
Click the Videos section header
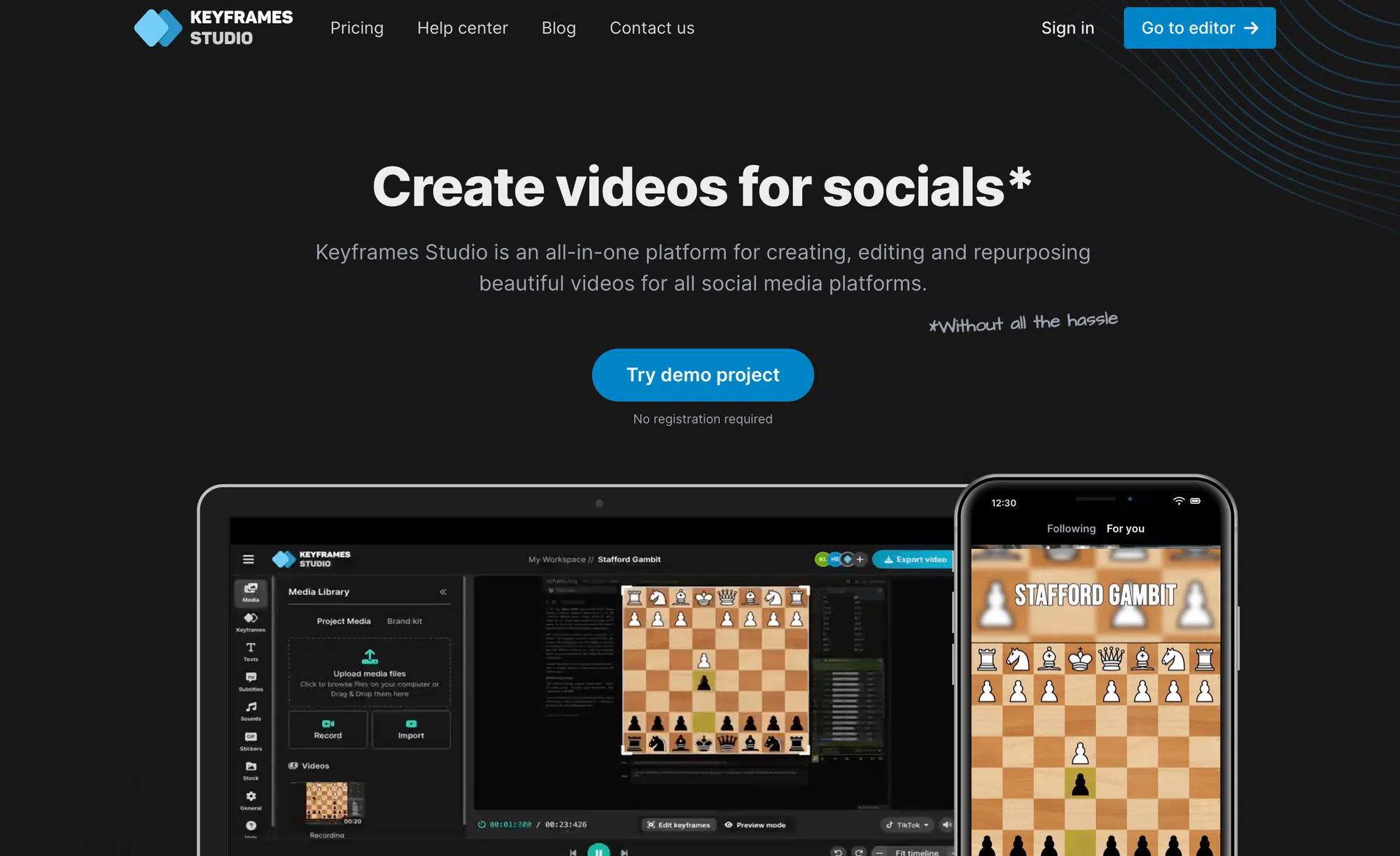[309, 766]
